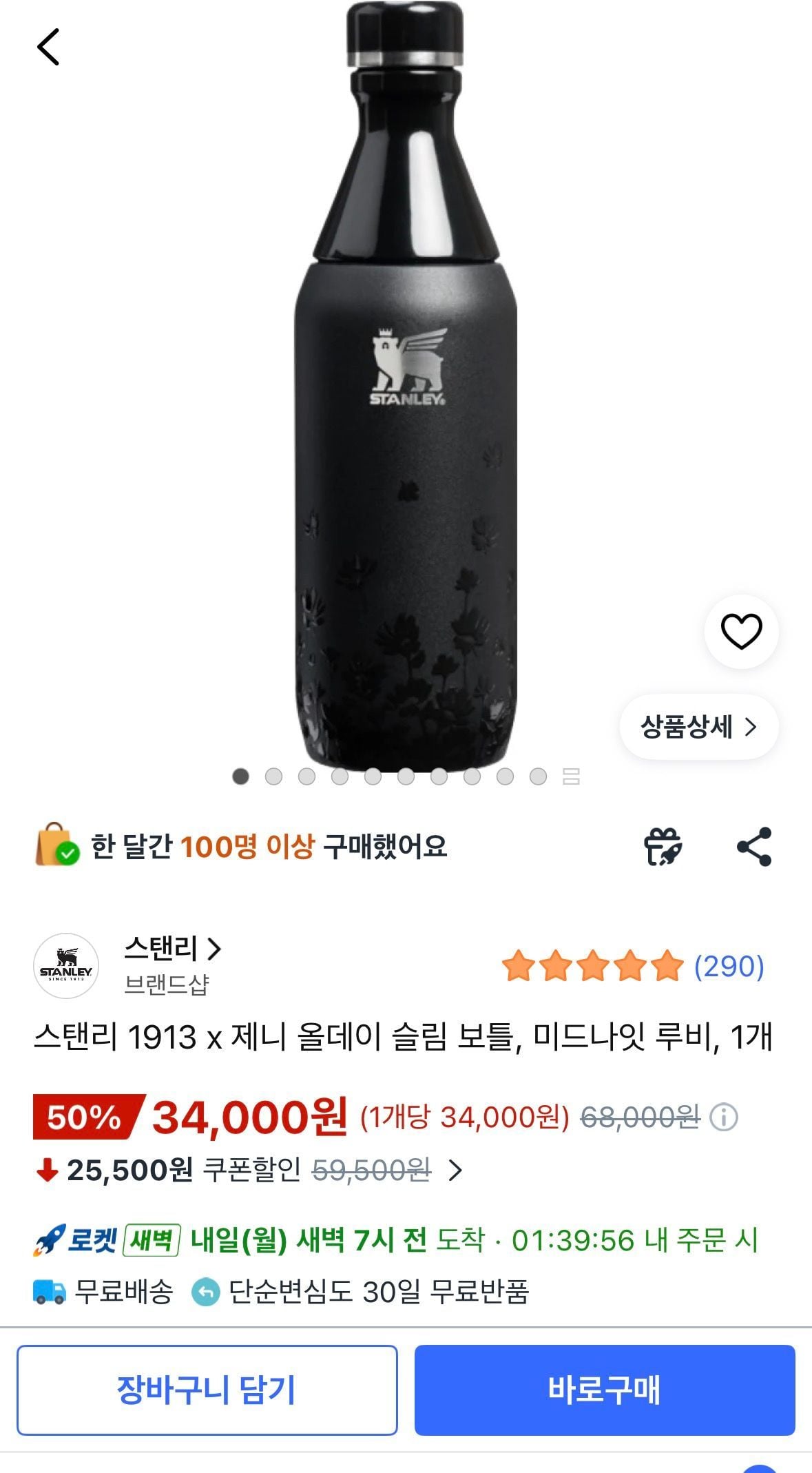
Task: Tap the share icon
Action: point(754,847)
